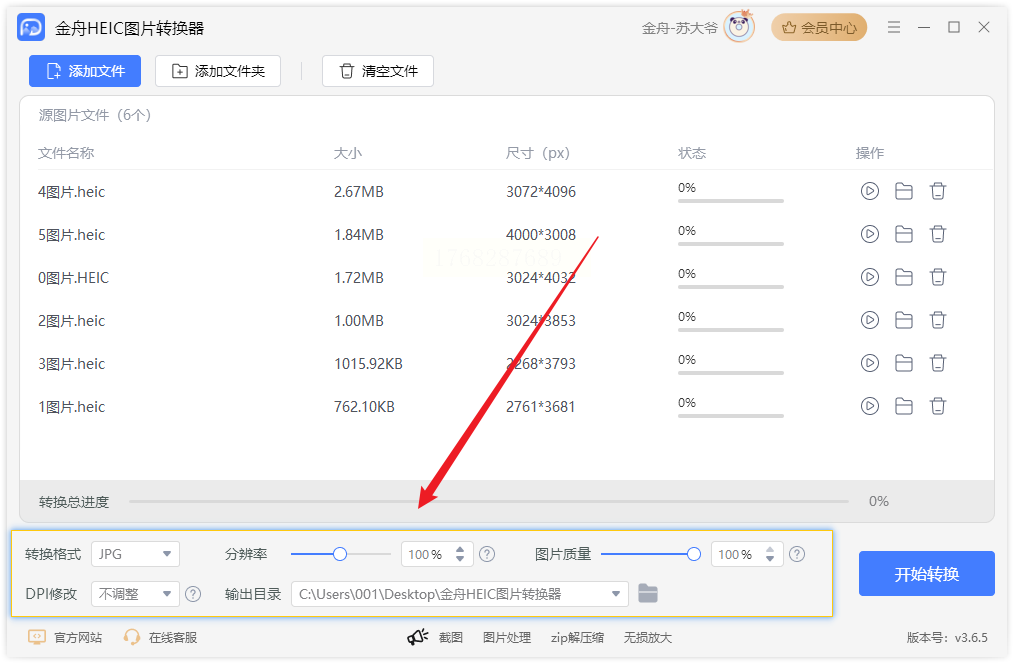Open the 会员中心 member center
1014x664 pixels.
point(819,28)
